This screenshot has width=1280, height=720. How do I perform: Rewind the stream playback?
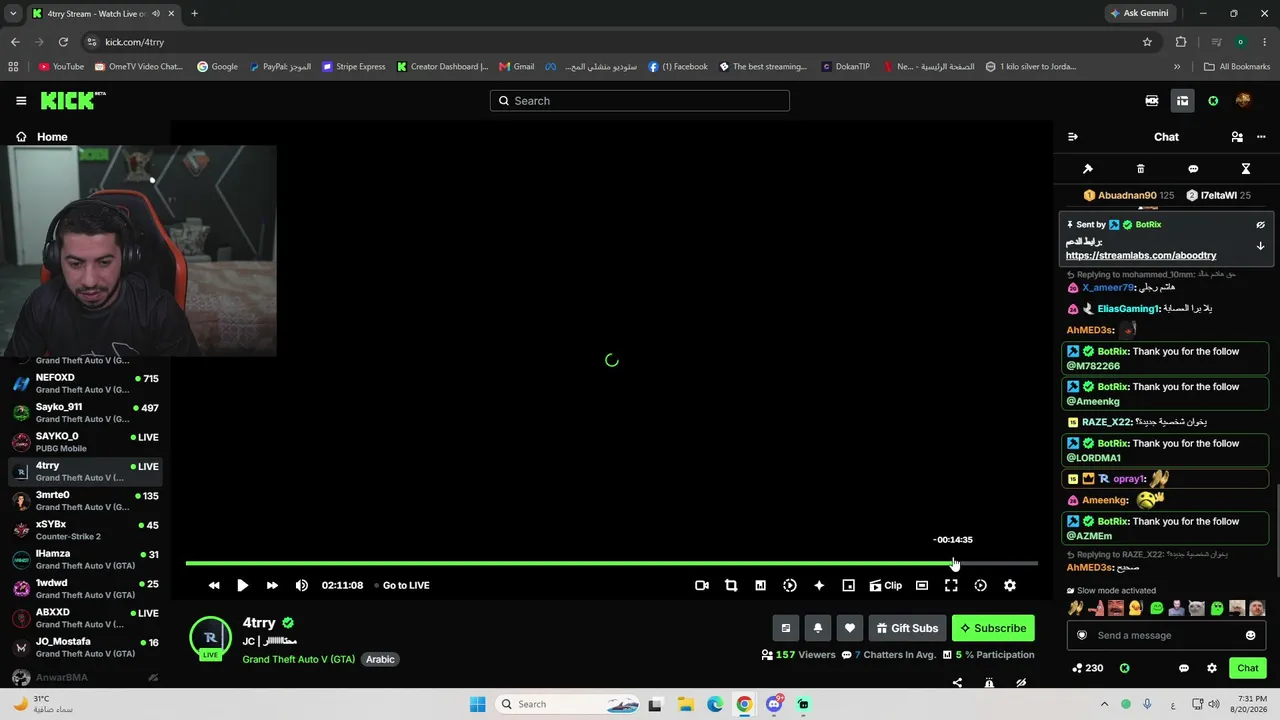(x=214, y=585)
